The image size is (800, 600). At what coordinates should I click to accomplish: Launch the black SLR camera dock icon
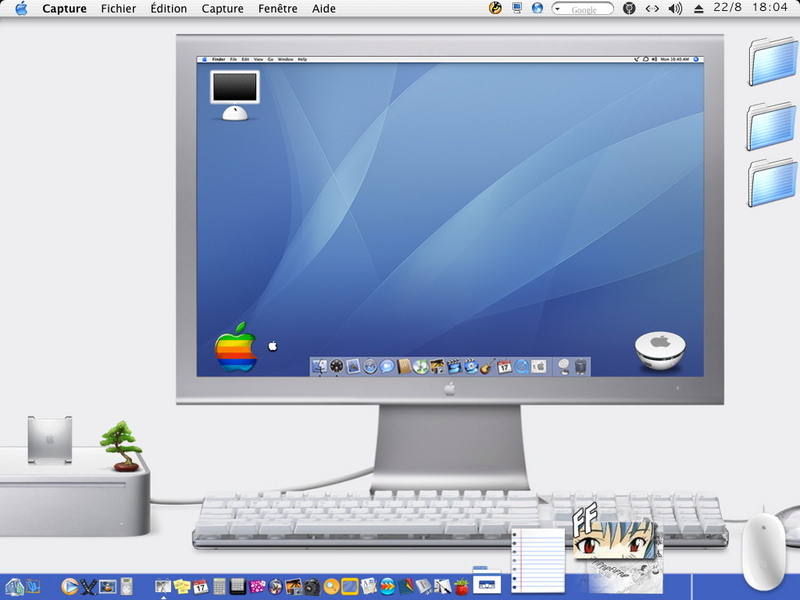point(312,587)
